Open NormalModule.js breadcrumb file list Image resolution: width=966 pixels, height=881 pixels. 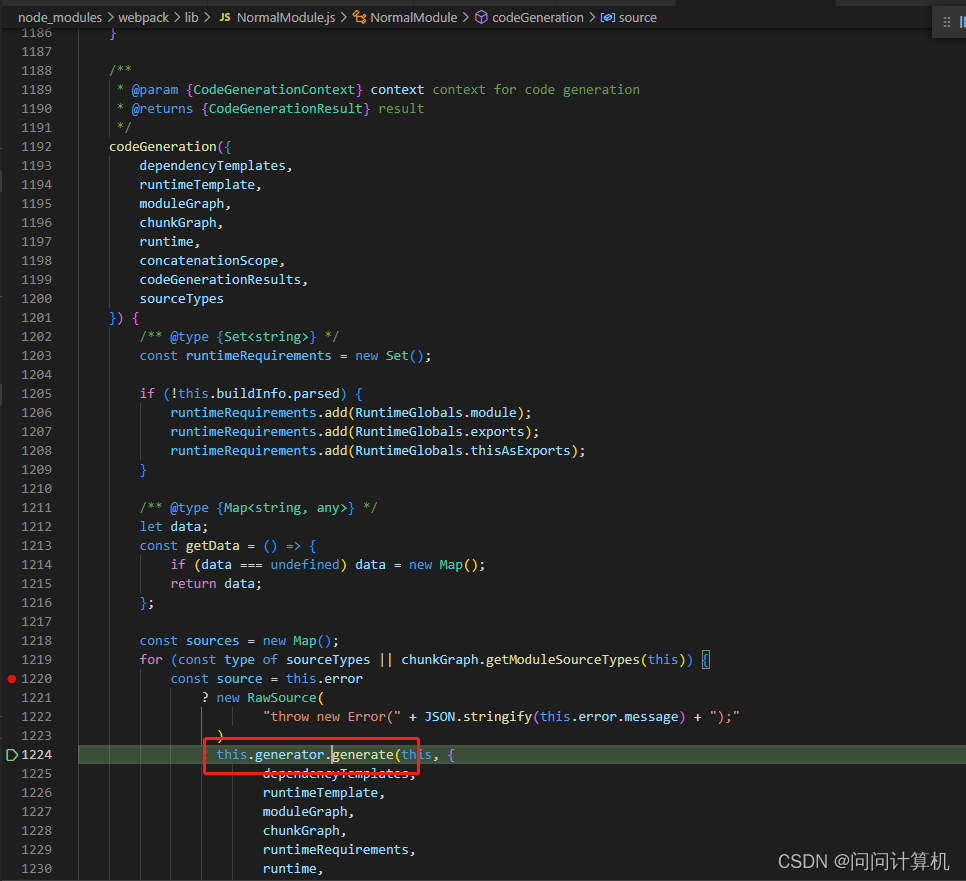point(286,17)
